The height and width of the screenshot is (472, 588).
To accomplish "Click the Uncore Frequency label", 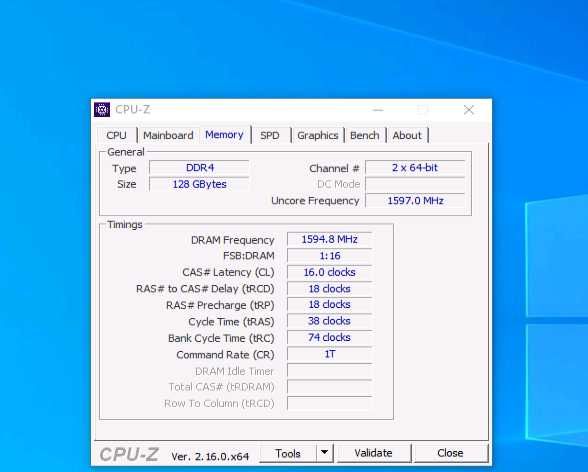I will (315, 201).
